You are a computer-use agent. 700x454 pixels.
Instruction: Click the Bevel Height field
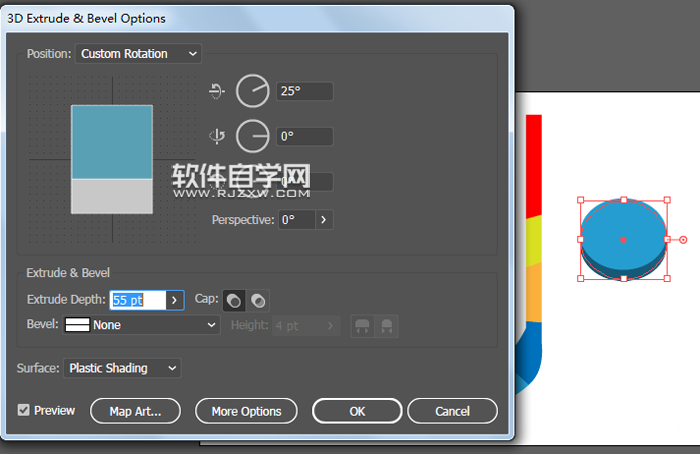tap(297, 325)
